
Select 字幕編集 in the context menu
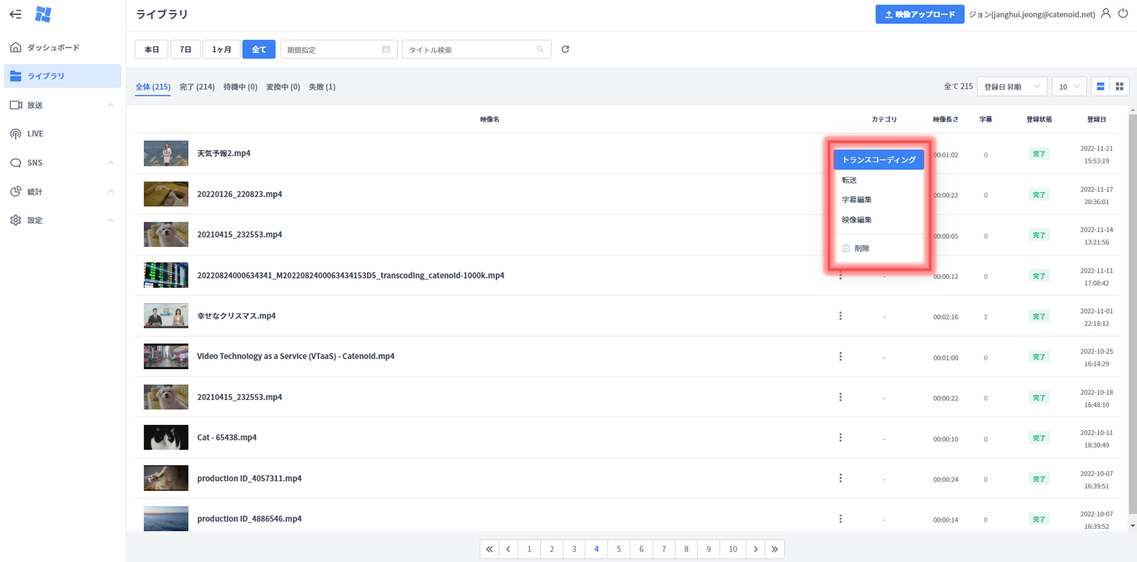[857, 200]
